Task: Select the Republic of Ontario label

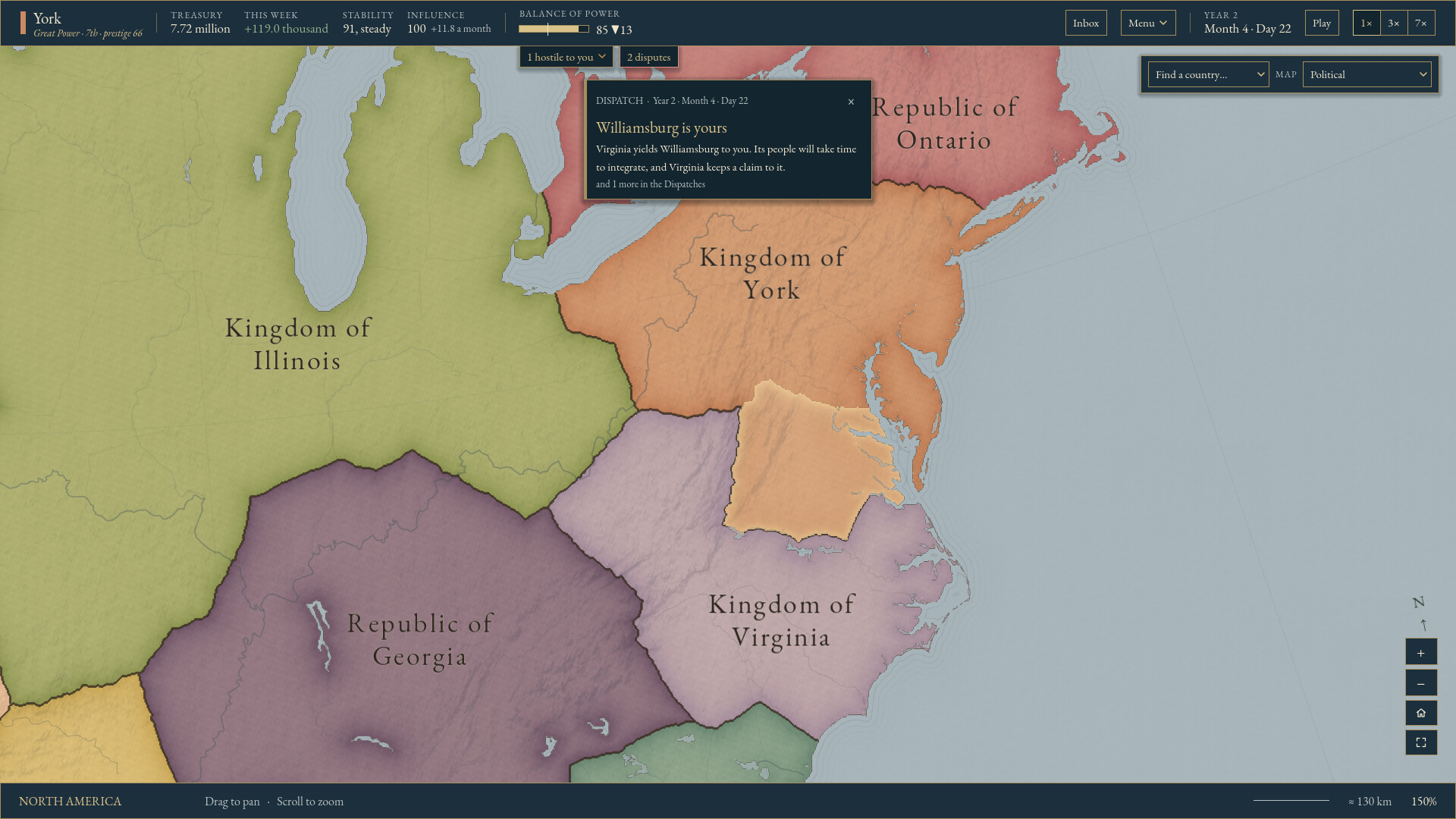Action: pos(944,124)
